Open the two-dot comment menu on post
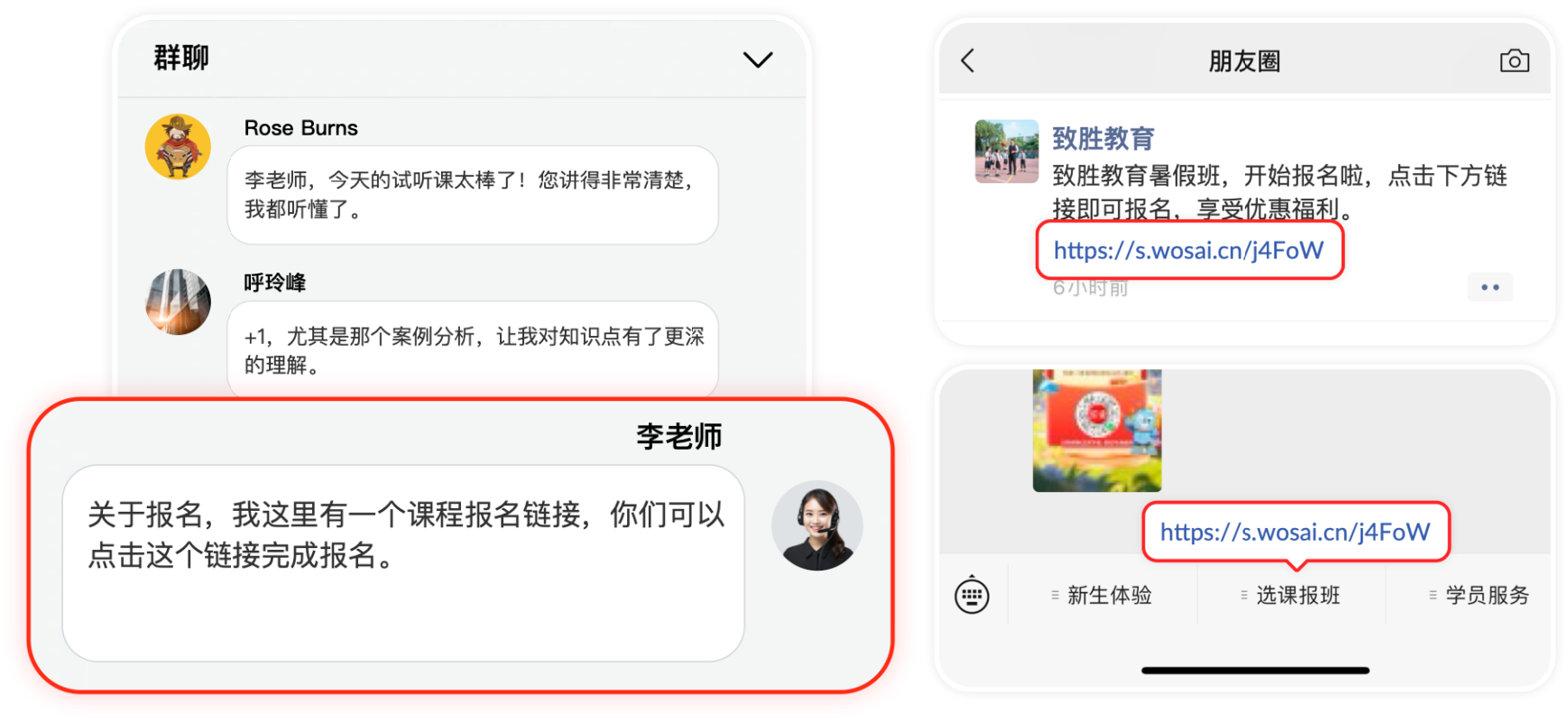Viewport: 1568px width, 724px height. pyautogui.click(x=1490, y=287)
